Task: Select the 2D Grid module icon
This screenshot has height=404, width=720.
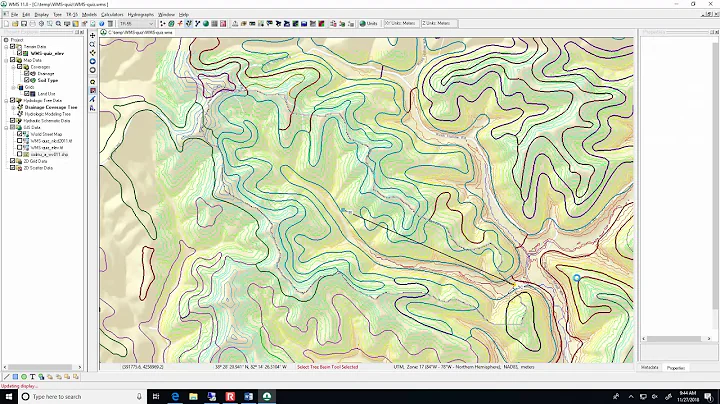Action: [214, 23]
